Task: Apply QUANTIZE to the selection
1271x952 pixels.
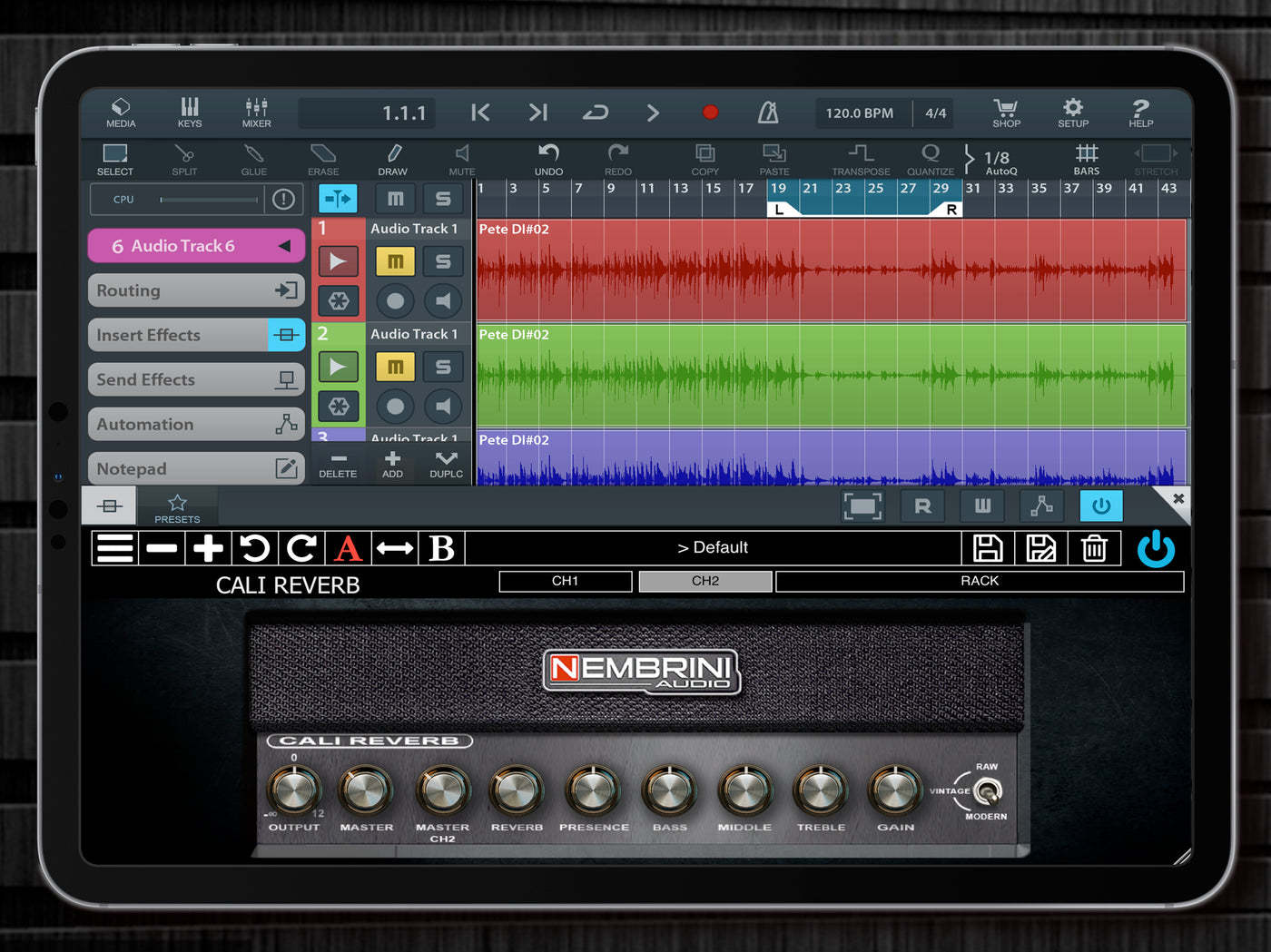Action: pyautogui.click(x=931, y=160)
